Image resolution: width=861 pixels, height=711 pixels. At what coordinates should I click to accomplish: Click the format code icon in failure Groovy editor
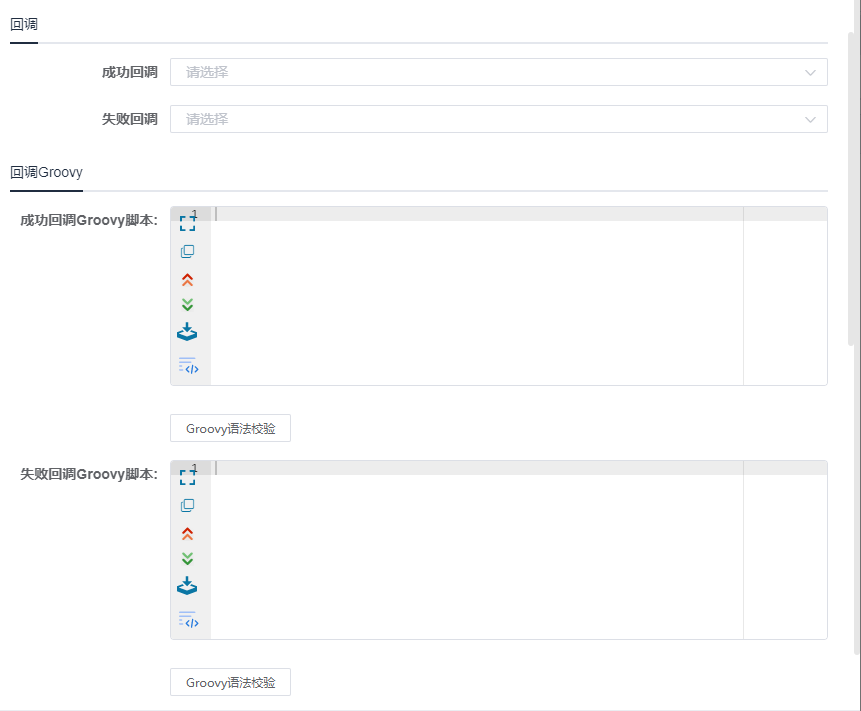click(x=189, y=620)
